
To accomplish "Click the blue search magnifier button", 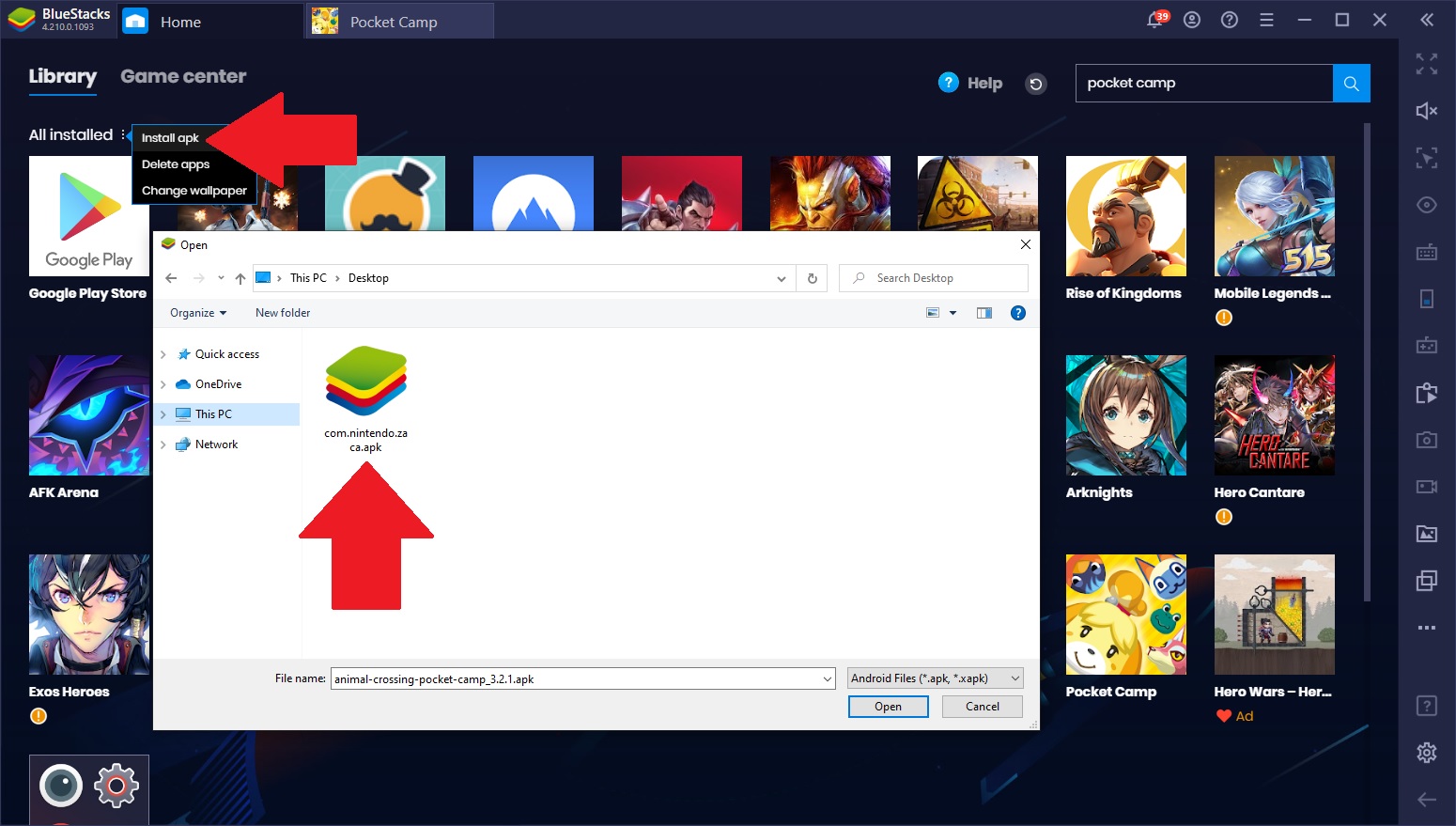I will (x=1352, y=84).
